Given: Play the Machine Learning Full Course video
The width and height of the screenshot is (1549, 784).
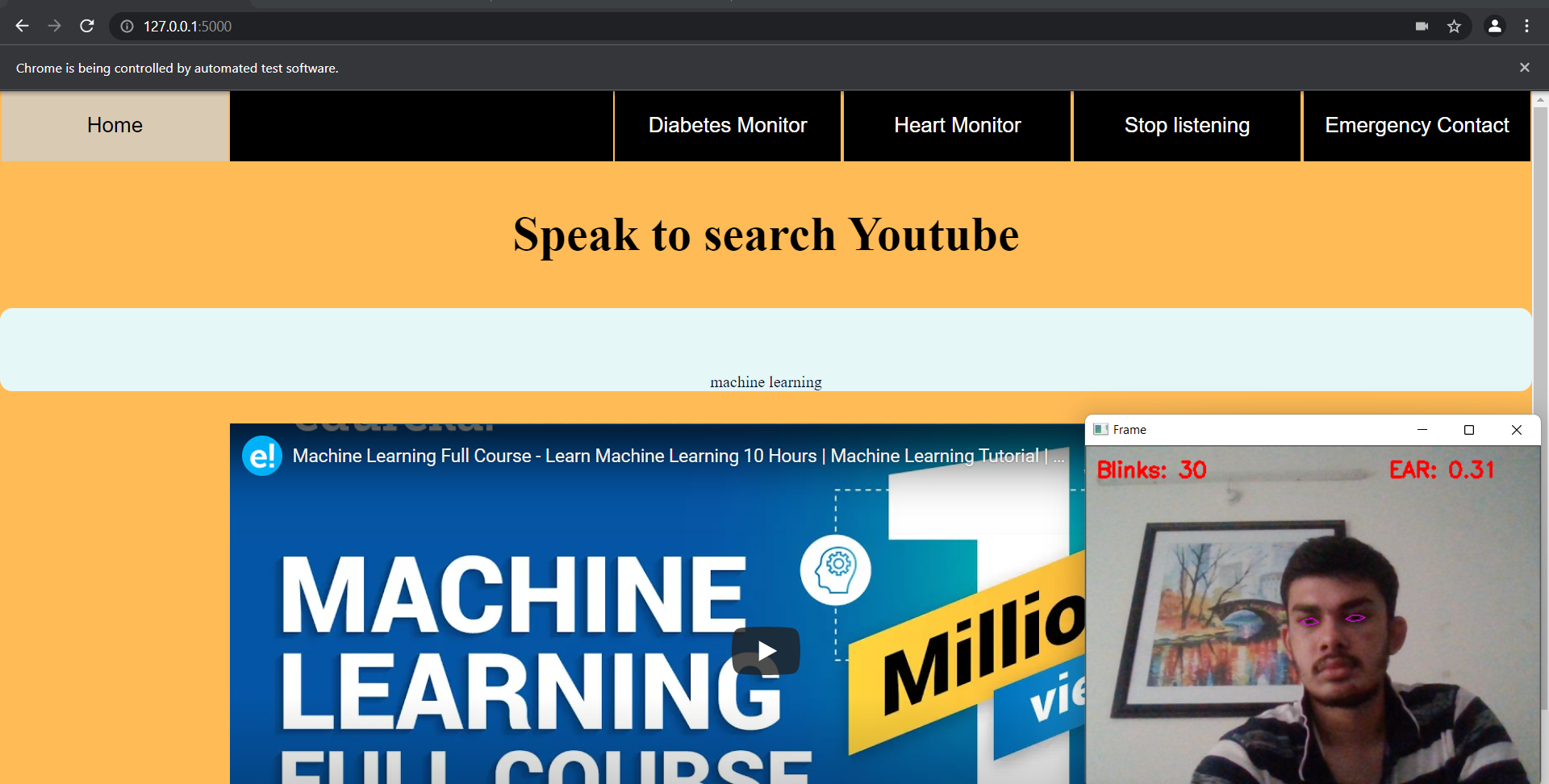Looking at the screenshot, I should pos(766,651).
